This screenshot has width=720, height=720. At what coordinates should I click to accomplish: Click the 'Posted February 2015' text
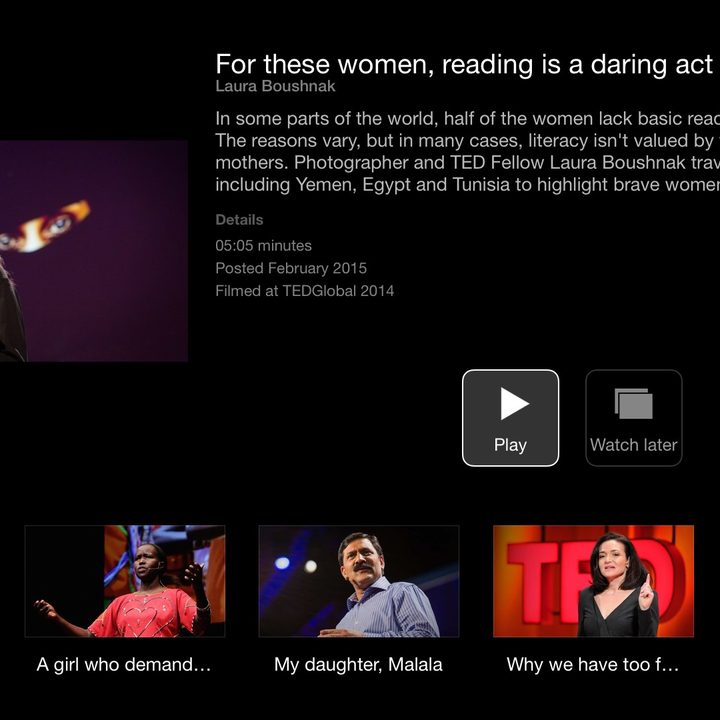click(x=291, y=268)
